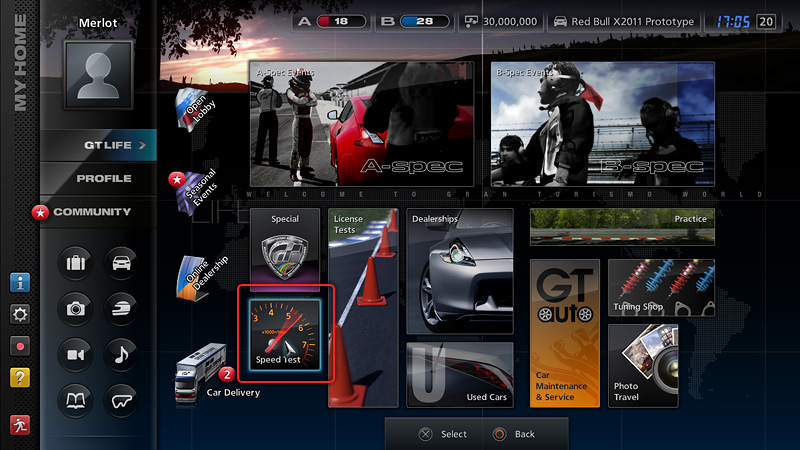Select the course track outline icon
Viewport: 800px width, 450px height.
(121, 397)
